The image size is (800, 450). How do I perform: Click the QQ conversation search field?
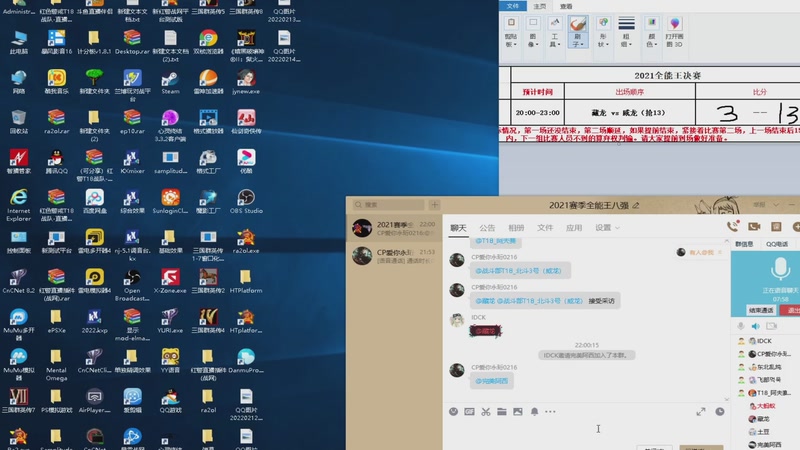(388, 205)
